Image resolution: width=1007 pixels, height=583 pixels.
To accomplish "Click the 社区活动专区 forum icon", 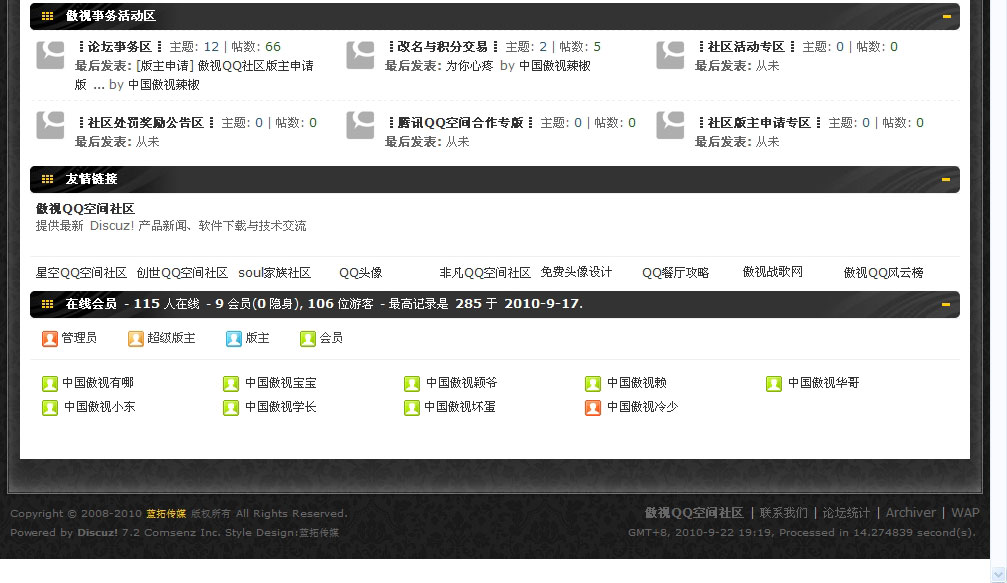I will click(x=670, y=55).
